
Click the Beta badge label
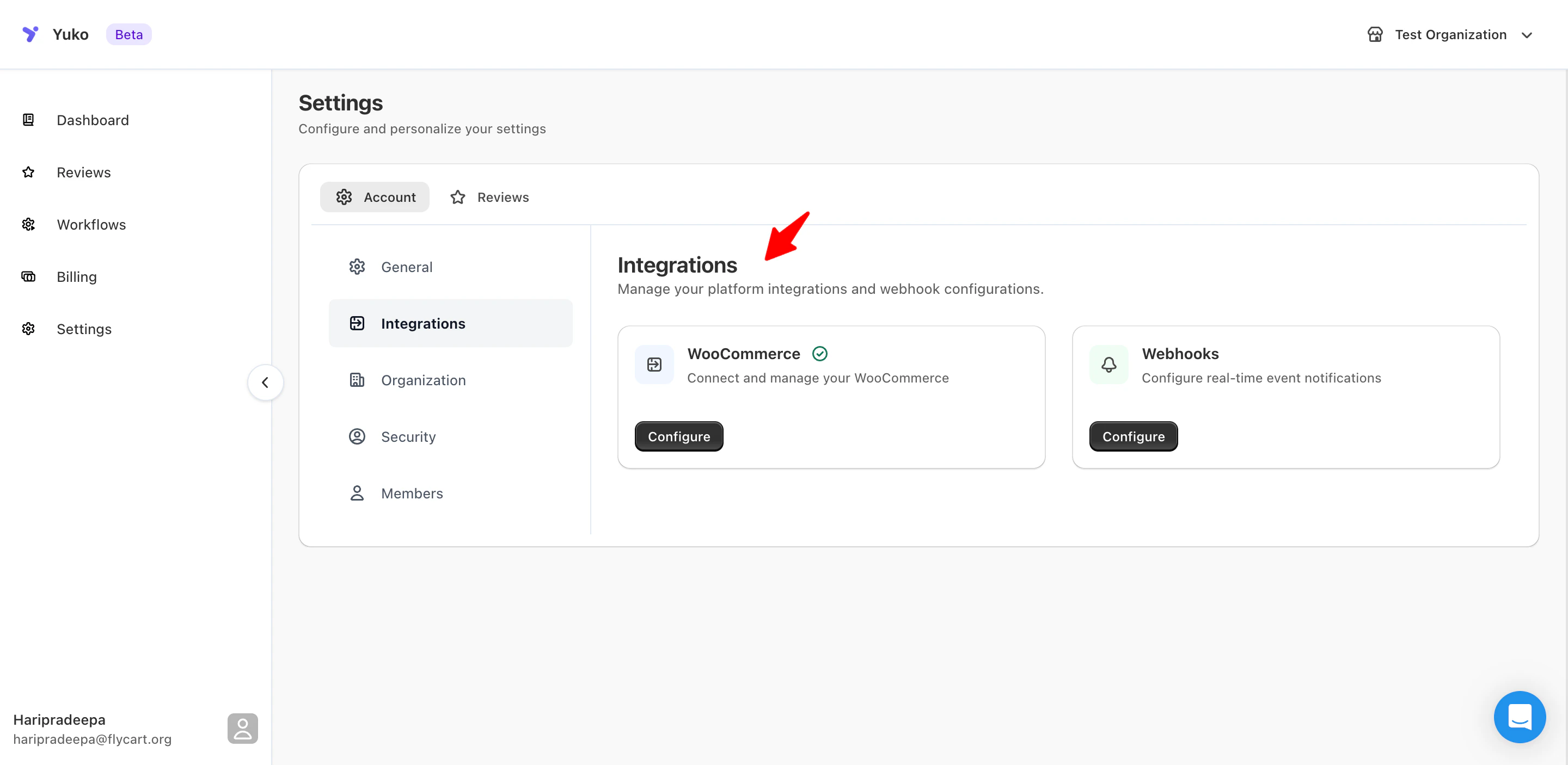[x=128, y=35]
